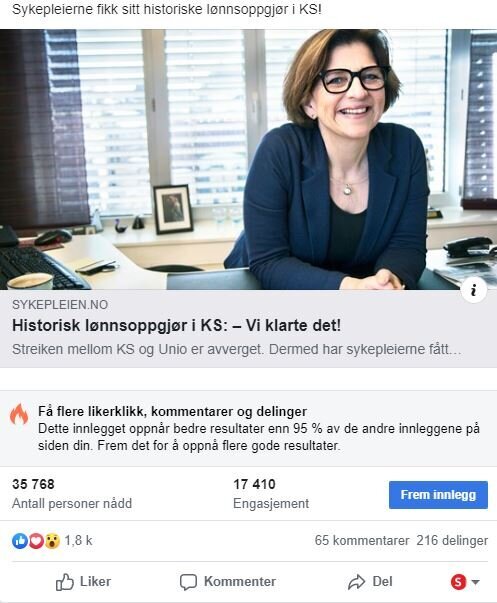This screenshot has height=603, width=497.
Task: Click the Frem innlegg button
Action: click(438, 495)
